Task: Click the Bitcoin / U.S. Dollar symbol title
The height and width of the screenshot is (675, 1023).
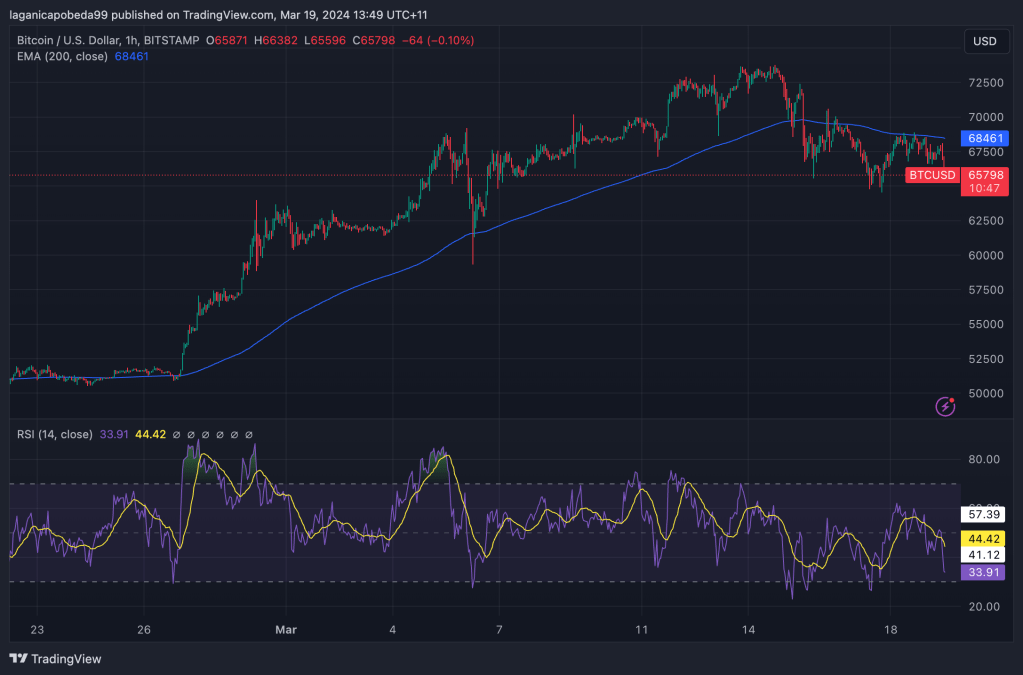Action: pos(107,40)
